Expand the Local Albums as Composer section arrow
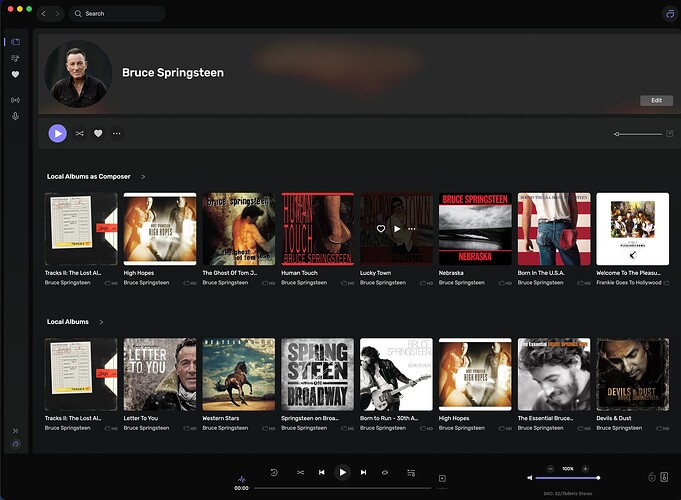 pyautogui.click(x=143, y=177)
